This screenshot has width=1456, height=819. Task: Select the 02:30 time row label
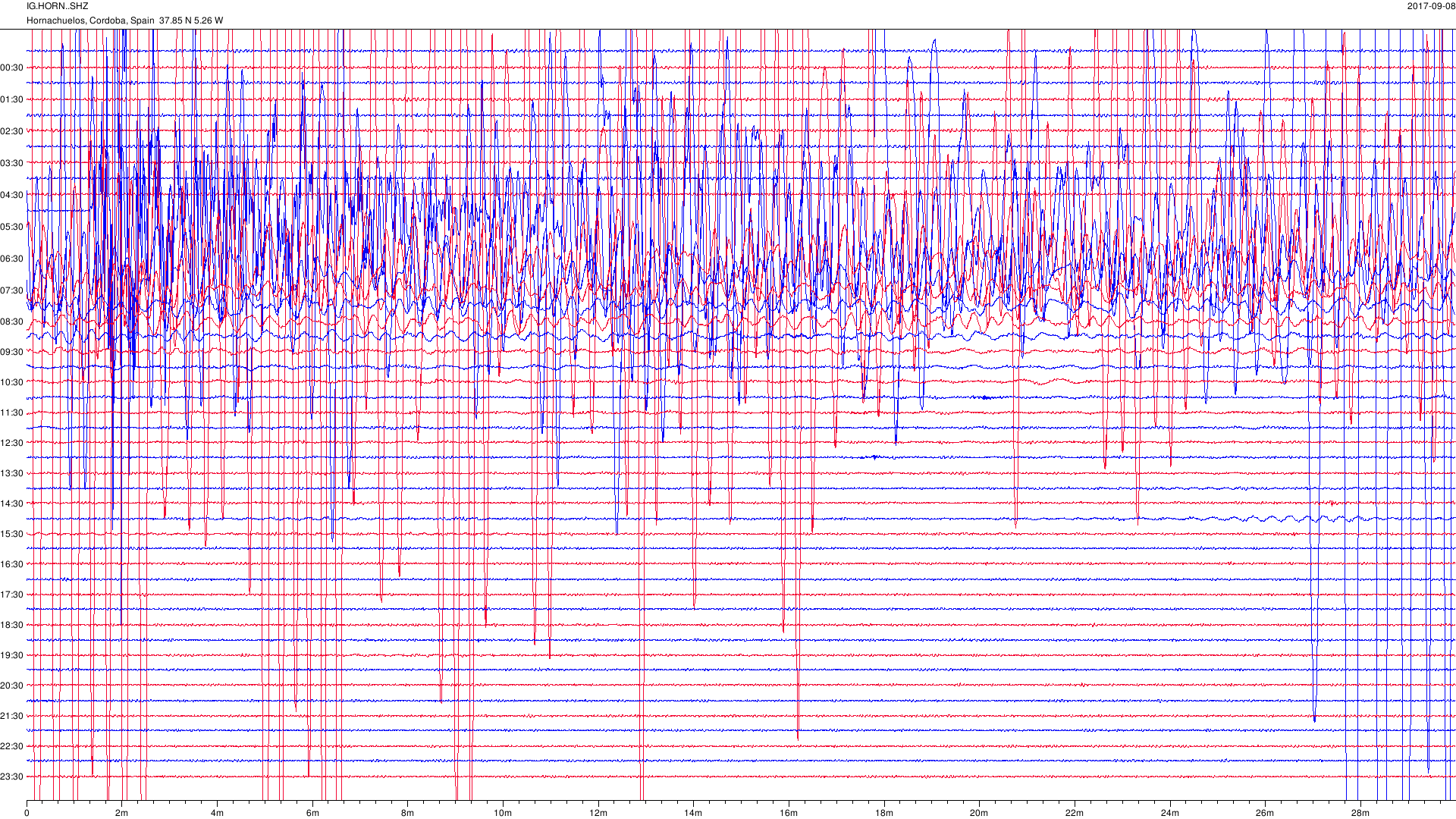[11, 131]
